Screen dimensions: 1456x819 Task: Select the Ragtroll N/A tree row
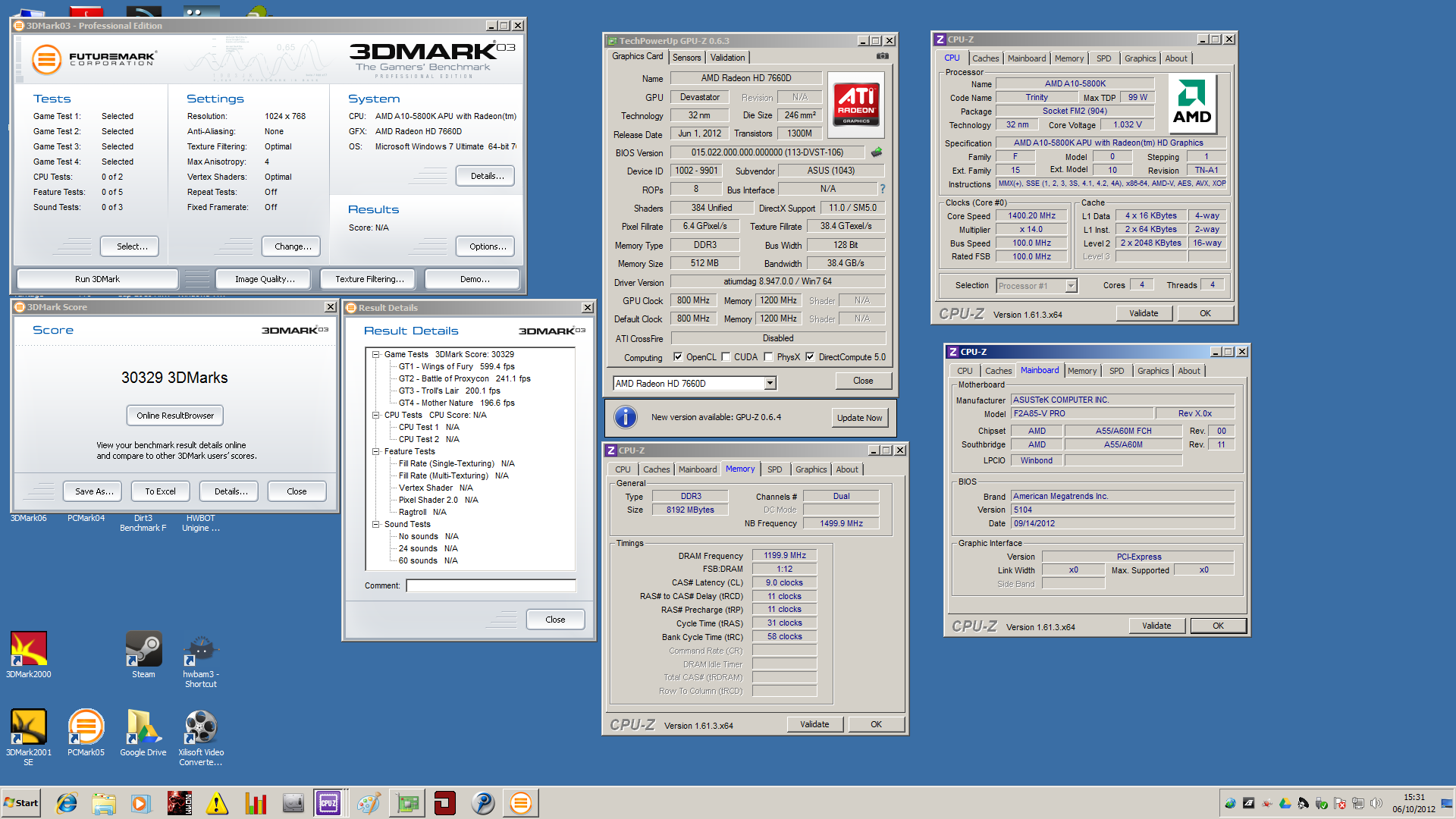[422, 512]
